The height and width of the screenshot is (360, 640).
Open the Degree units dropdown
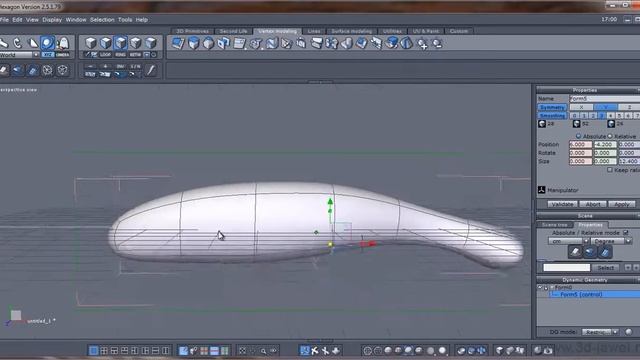click(628, 241)
